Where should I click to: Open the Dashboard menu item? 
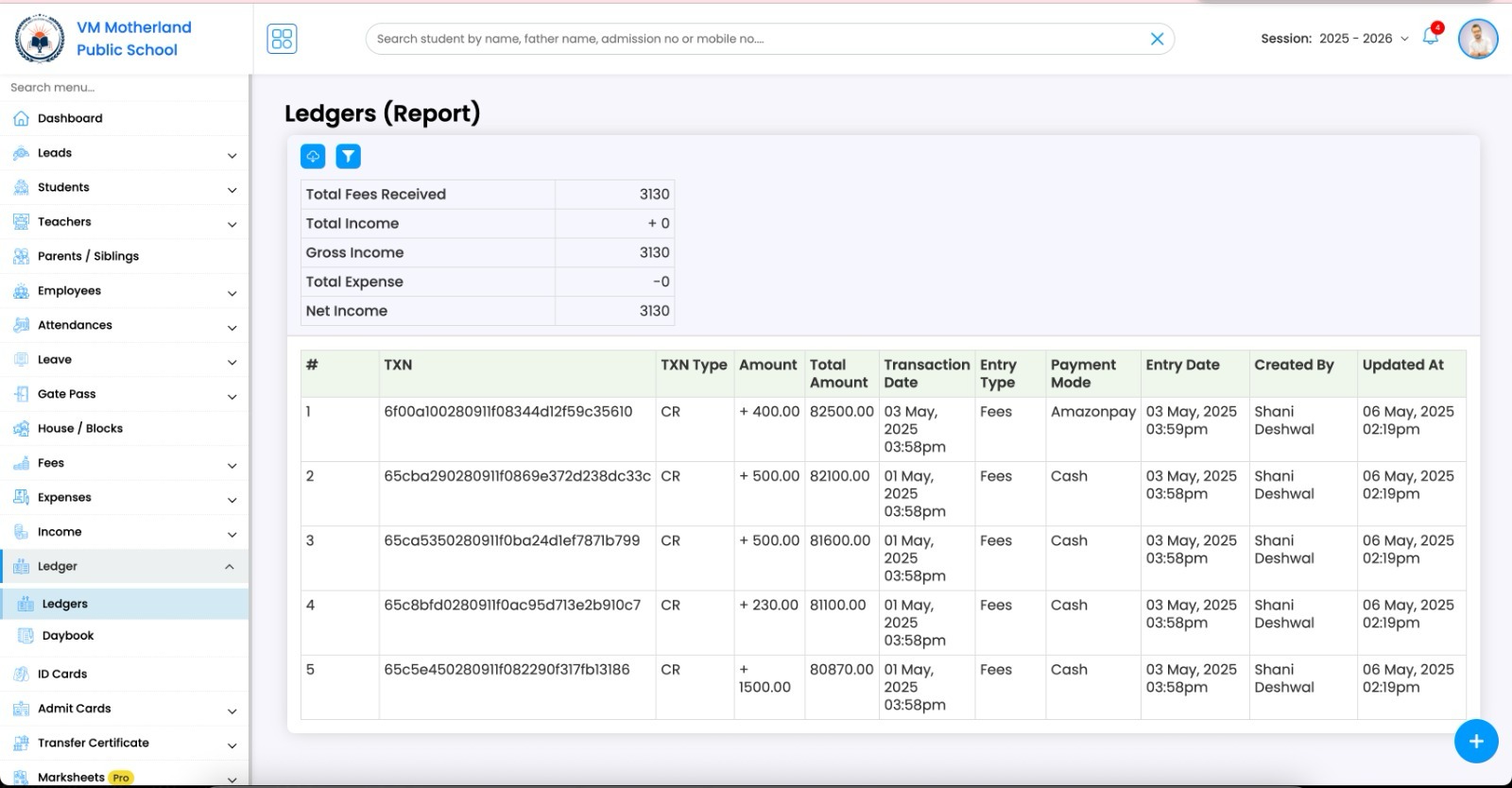[124, 118]
